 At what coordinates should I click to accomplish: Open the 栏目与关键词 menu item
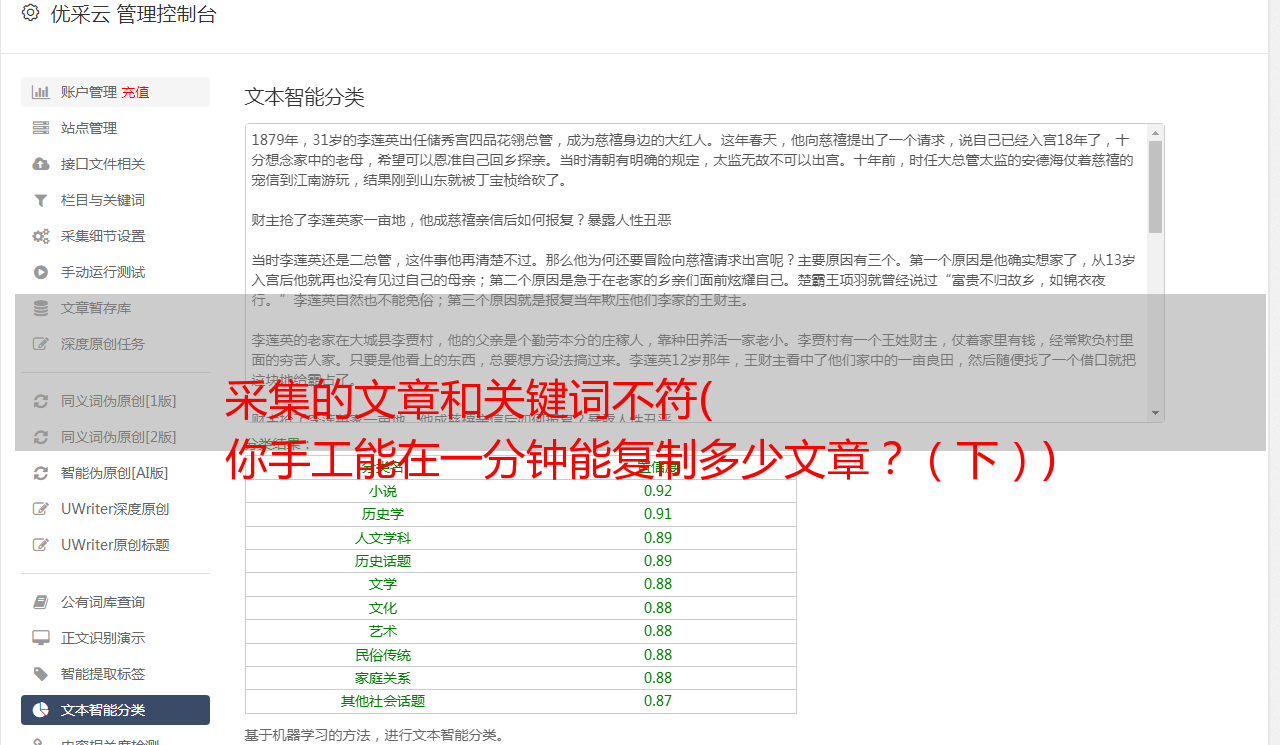[x=115, y=200]
